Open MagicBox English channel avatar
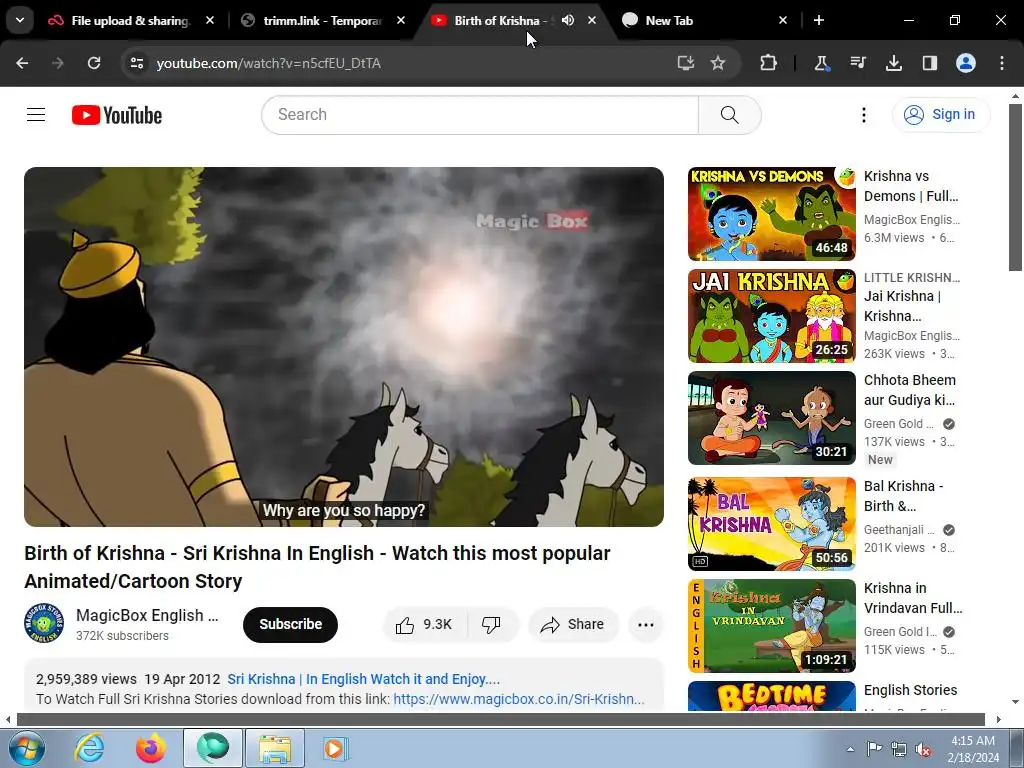This screenshot has height=768, width=1024. coord(44,624)
